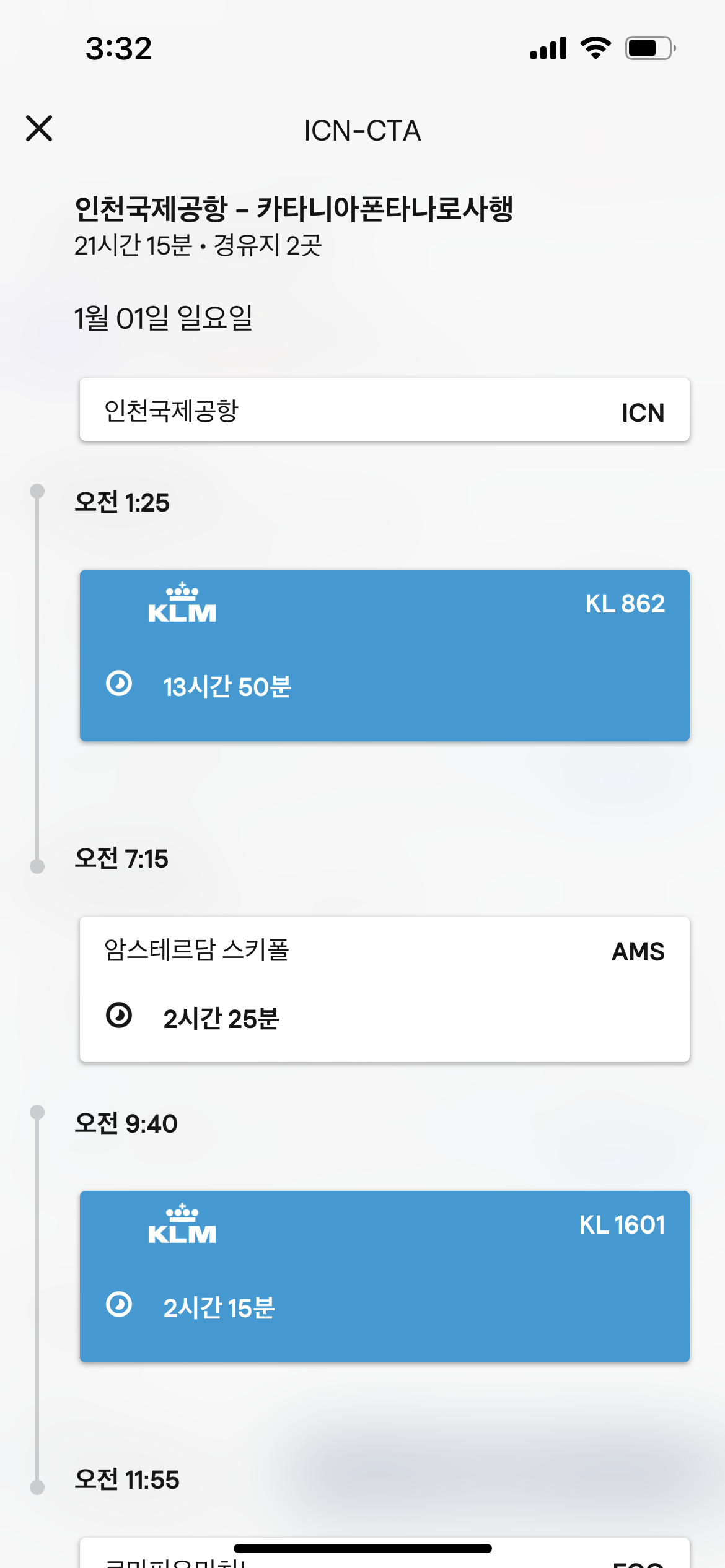The width and height of the screenshot is (725, 1568).
Task: Tap the 오전 11:55 arrival timeline dot
Action: point(37,1487)
